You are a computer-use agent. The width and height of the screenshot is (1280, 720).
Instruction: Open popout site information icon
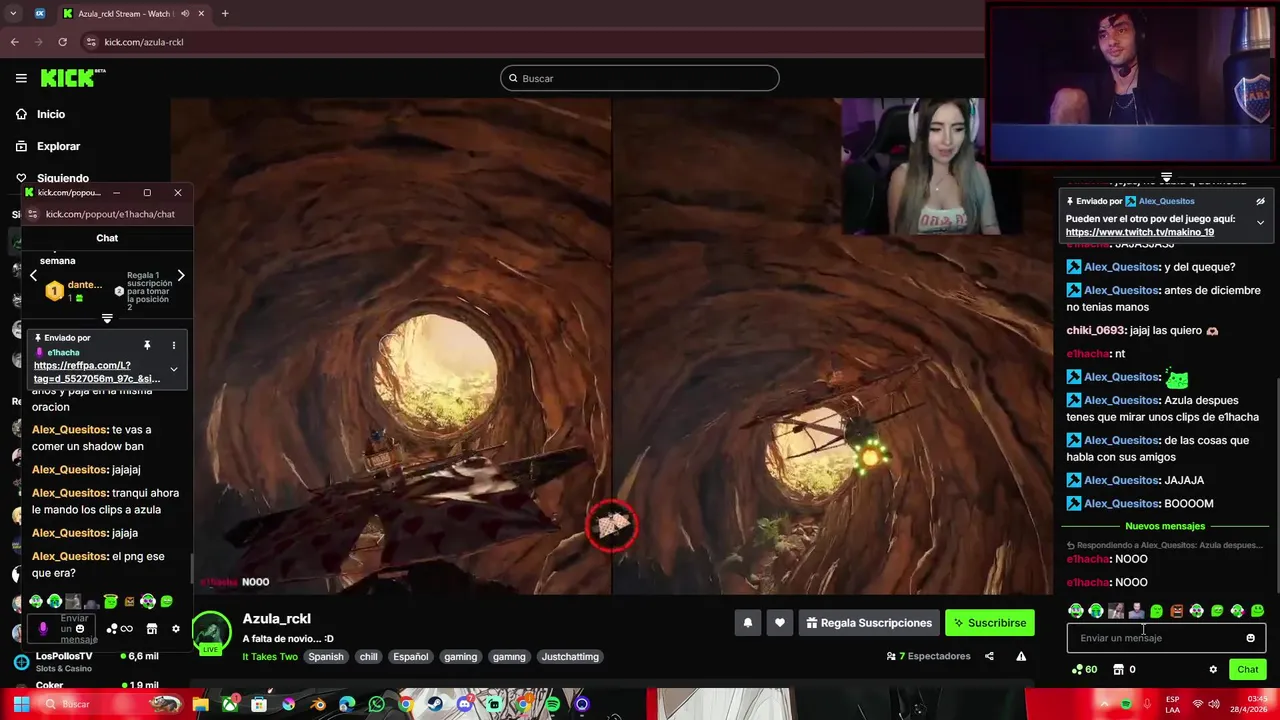(32, 214)
